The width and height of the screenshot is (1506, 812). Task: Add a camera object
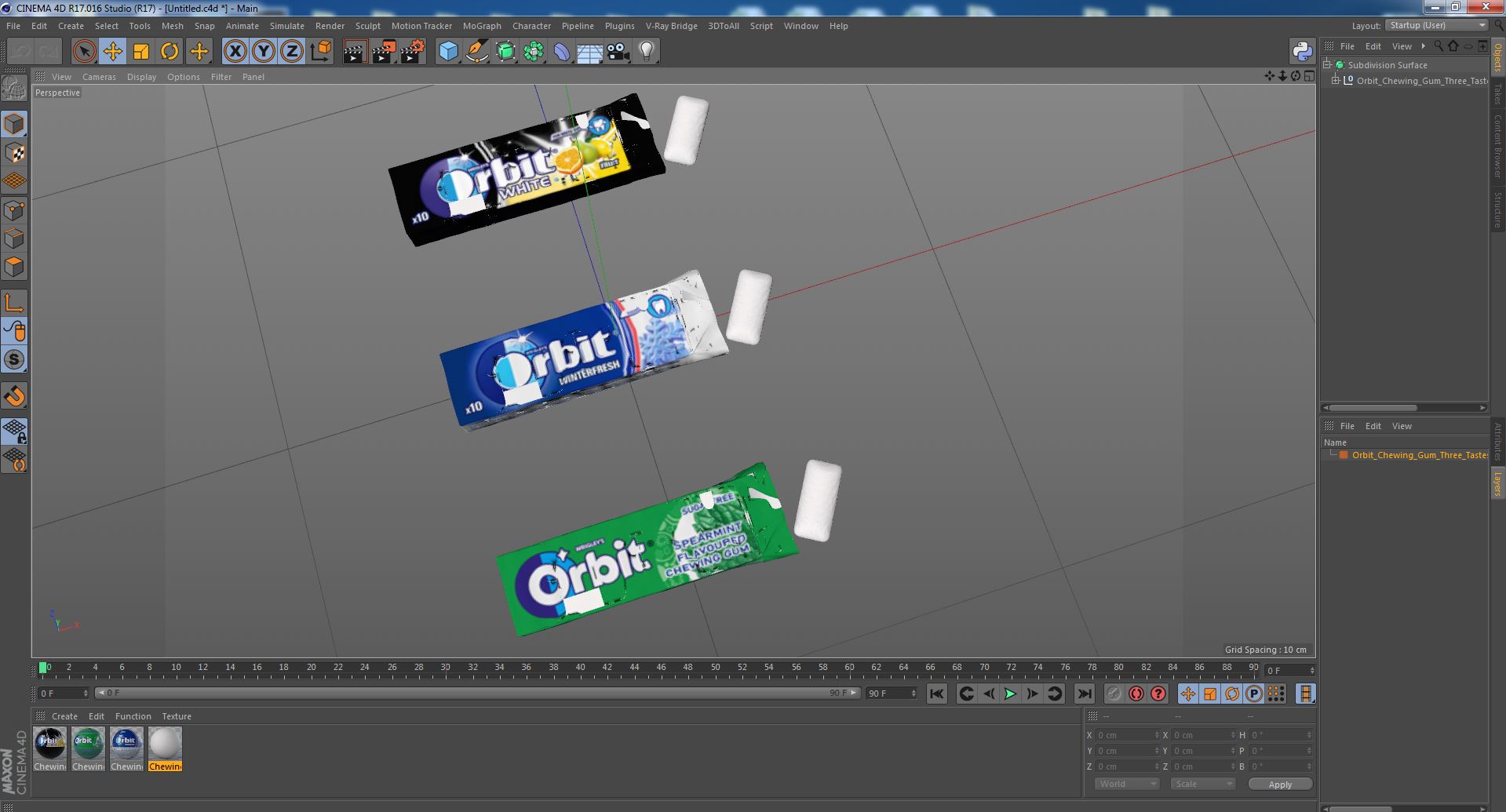tap(618, 52)
